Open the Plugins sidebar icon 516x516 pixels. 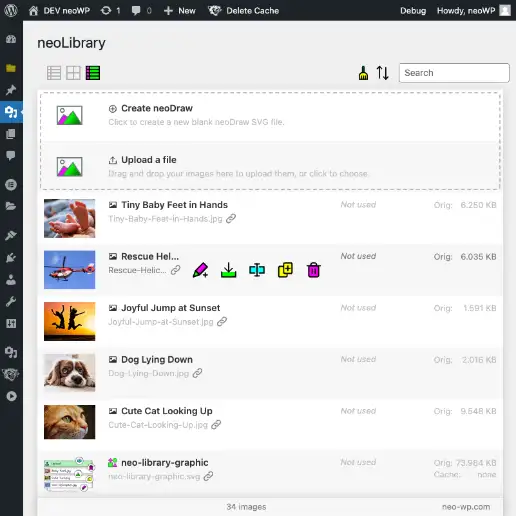11,257
